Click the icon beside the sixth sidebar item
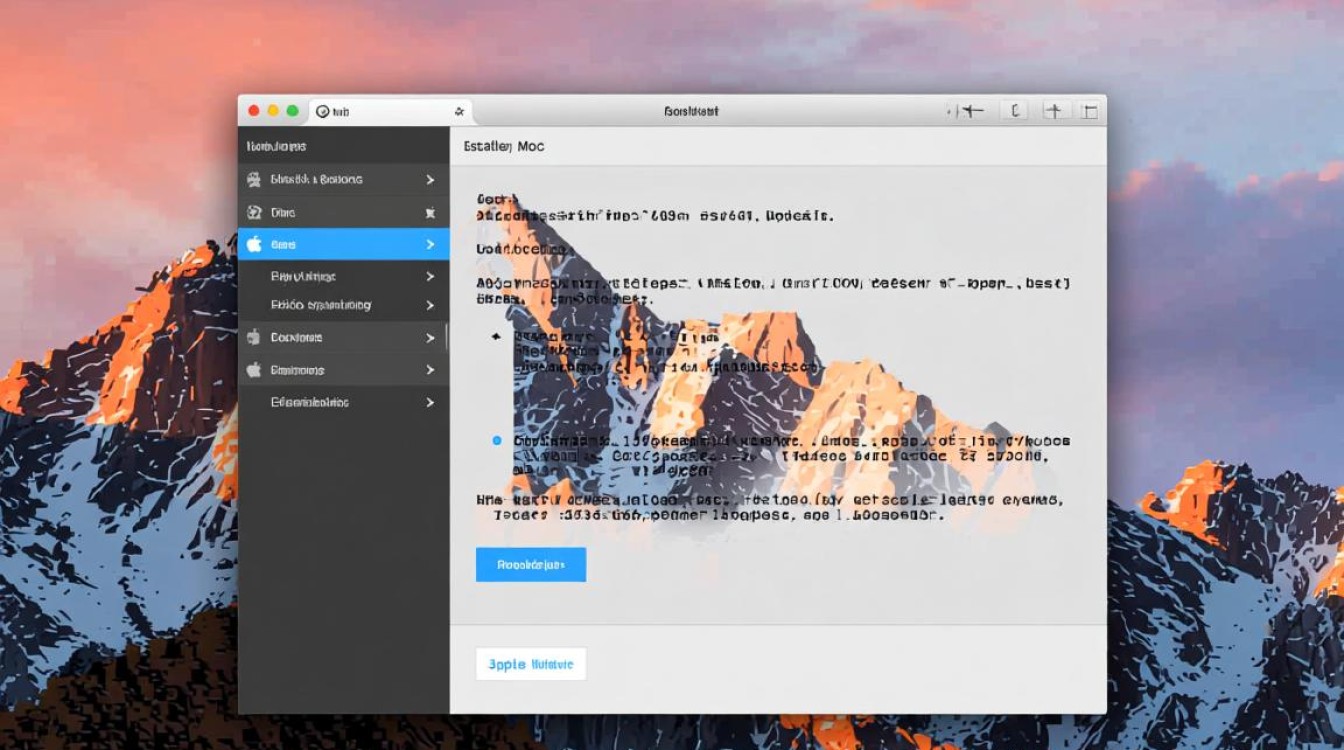Screen dimensions: 1344x750 (254, 338)
